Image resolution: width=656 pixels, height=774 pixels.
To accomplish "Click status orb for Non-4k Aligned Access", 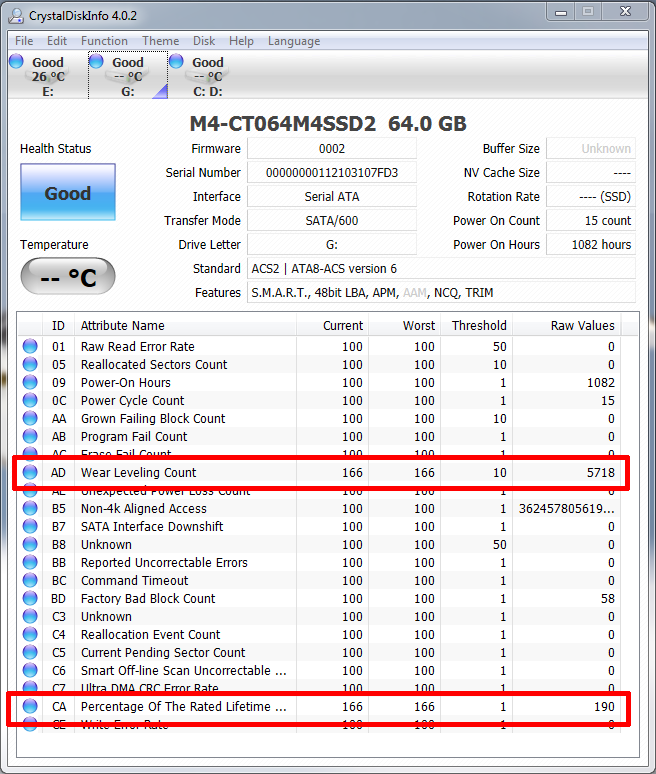I will pos(30,508).
